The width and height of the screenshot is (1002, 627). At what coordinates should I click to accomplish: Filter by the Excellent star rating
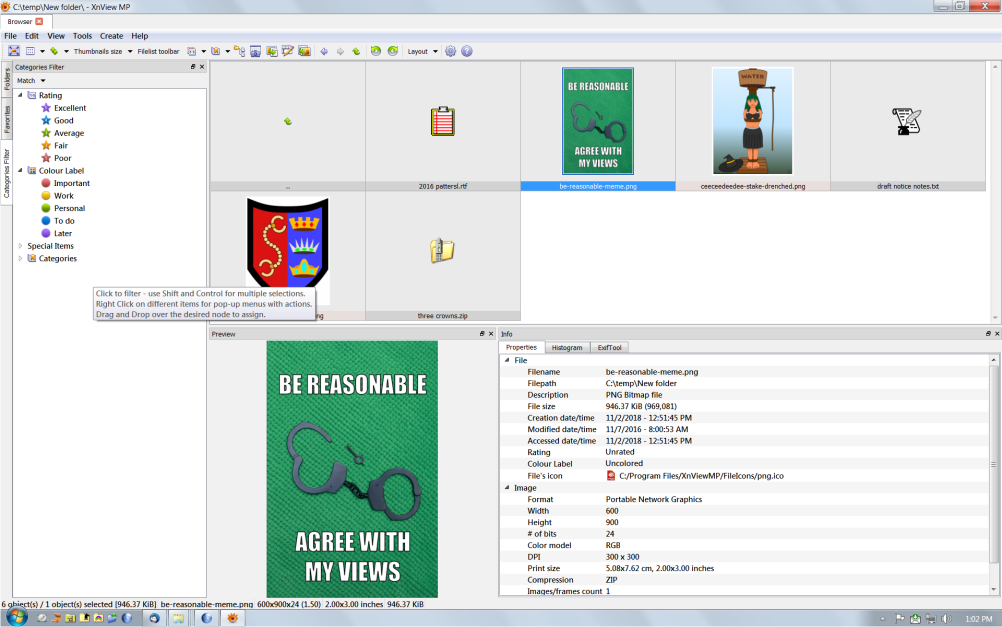(x=69, y=108)
